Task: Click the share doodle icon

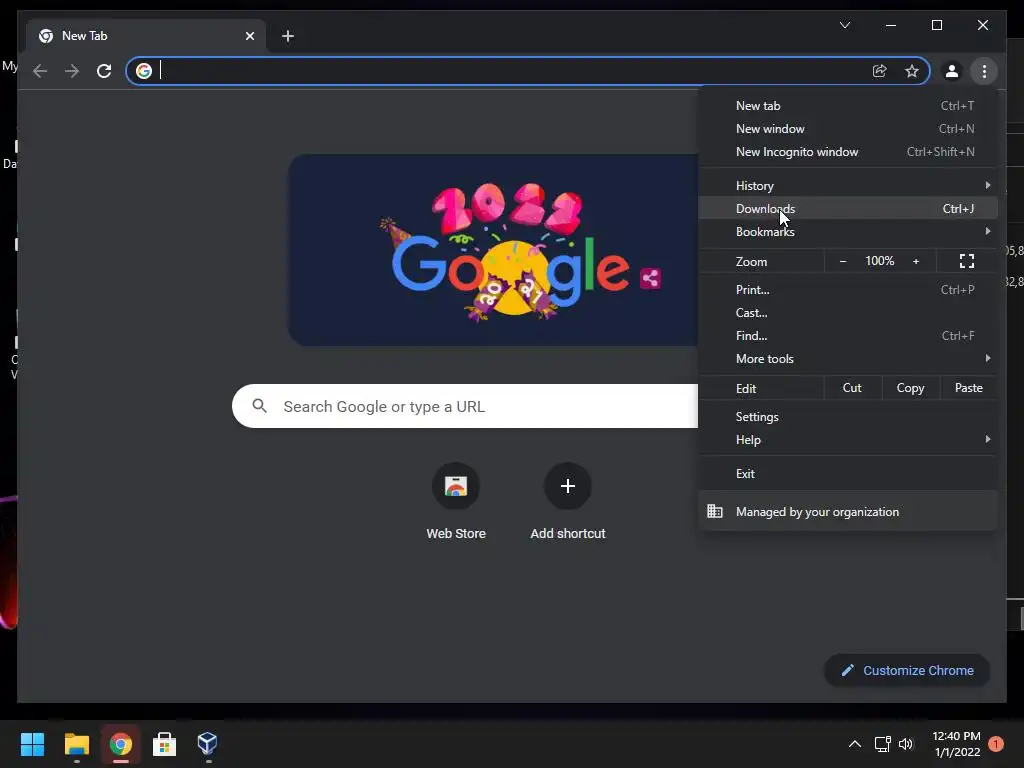Action: 650,278
